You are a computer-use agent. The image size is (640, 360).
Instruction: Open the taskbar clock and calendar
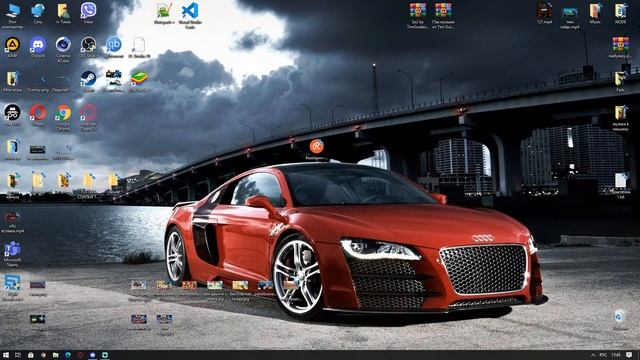click(616, 355)
